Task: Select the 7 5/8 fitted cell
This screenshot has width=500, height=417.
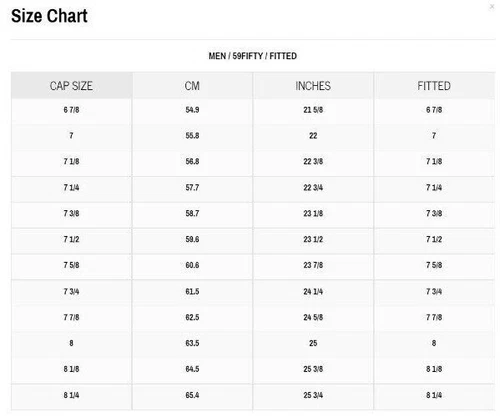Action: tap(434, 265)
